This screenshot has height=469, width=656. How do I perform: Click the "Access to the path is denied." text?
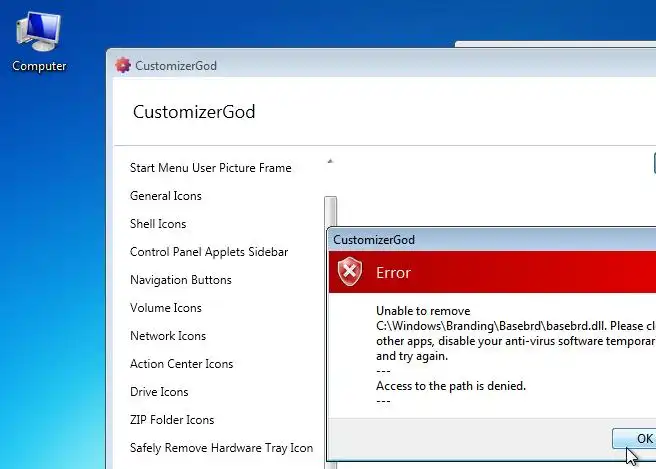click(451, 386)
